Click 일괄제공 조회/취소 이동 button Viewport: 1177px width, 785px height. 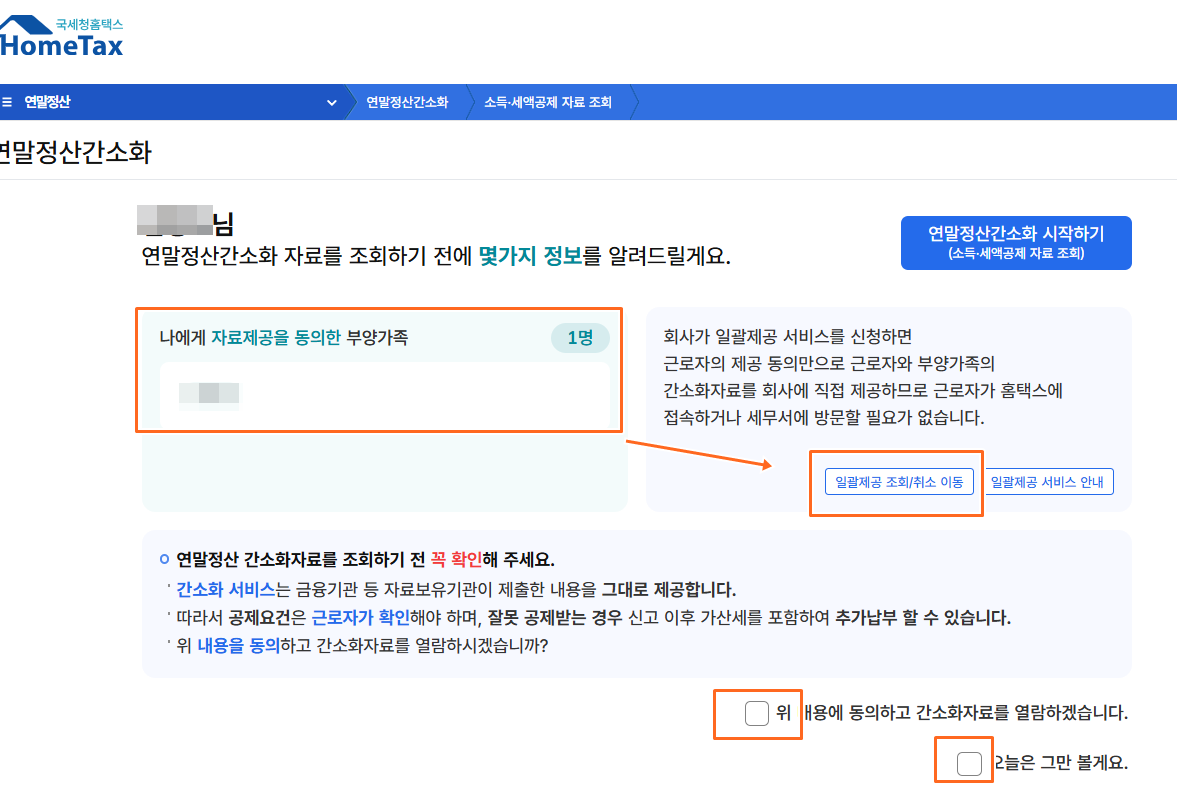897,481
